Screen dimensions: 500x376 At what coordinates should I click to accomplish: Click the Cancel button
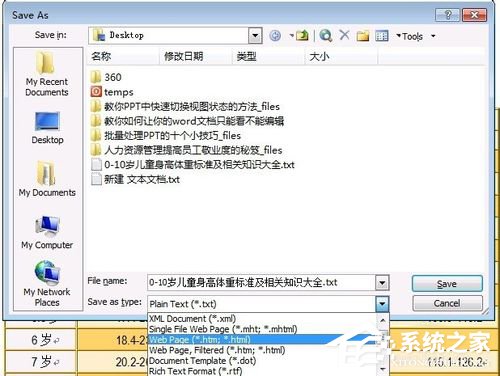(x=447, y=303)
